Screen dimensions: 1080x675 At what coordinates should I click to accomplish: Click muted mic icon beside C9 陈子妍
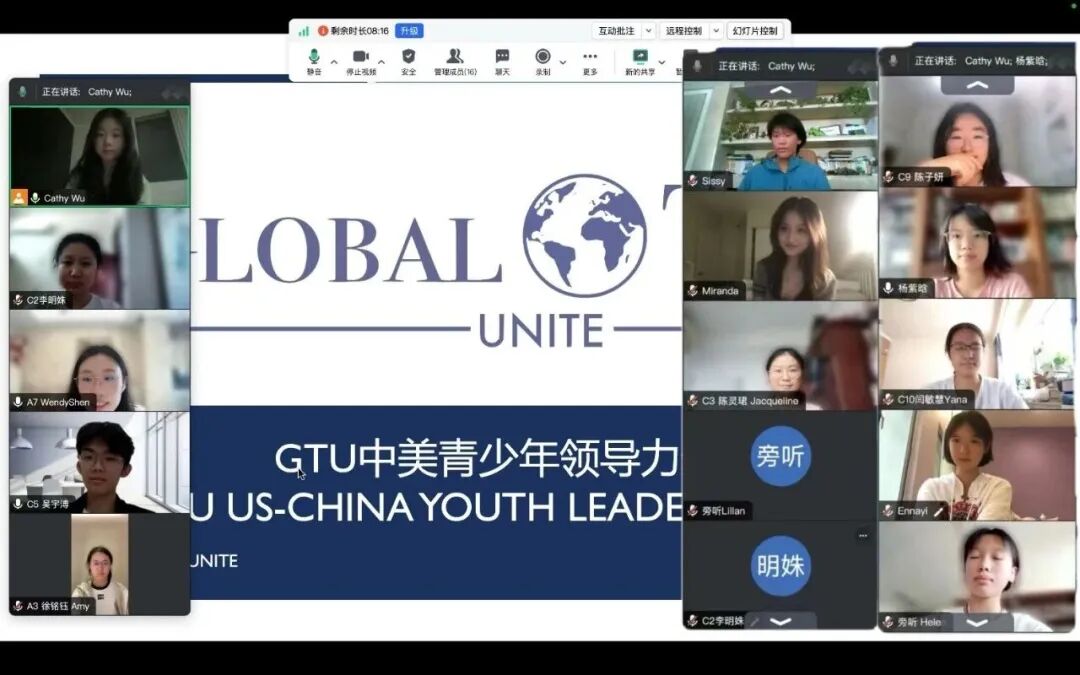[x=889, y=177]
